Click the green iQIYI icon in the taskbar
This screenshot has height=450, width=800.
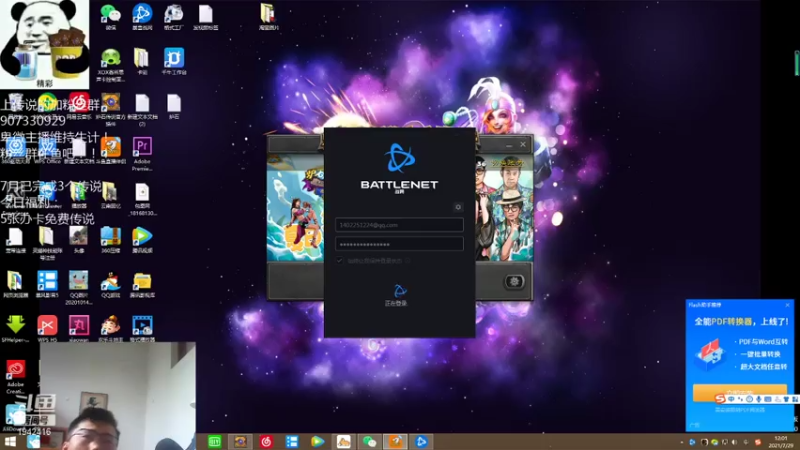(214, 442)
